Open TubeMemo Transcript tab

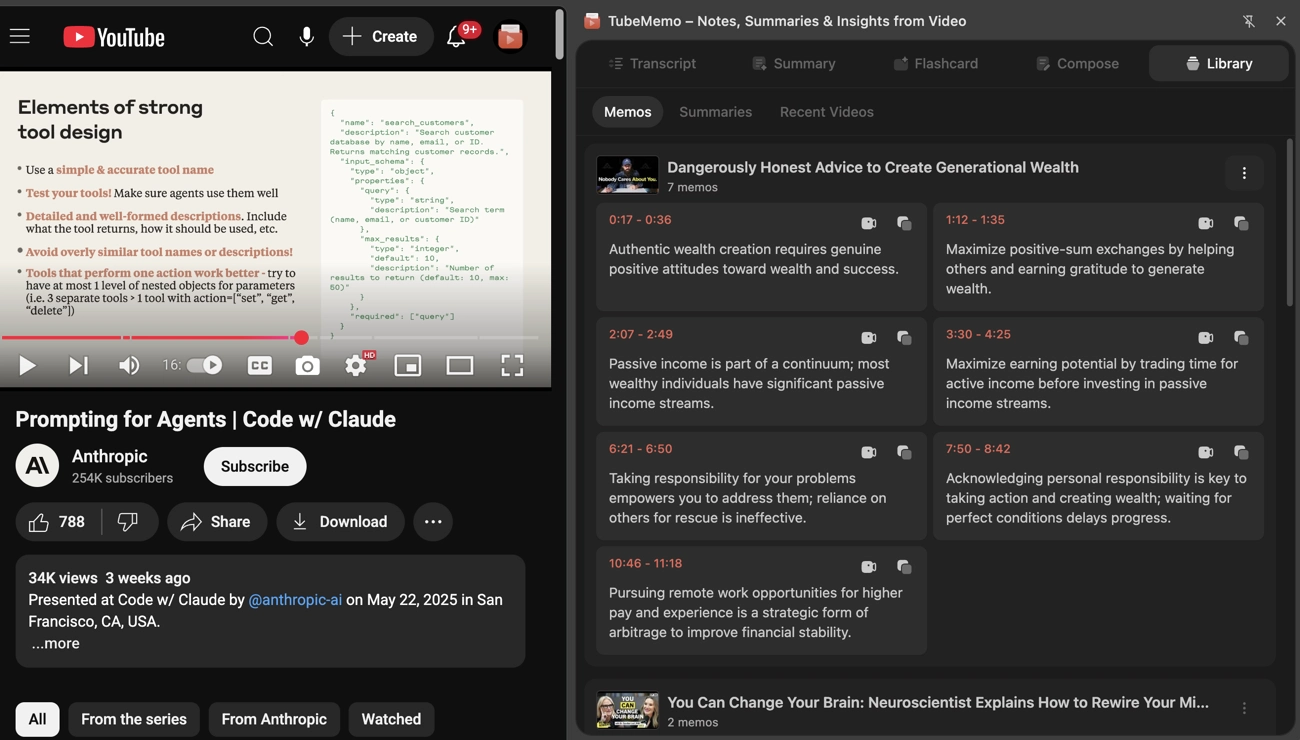coord(652,63)
